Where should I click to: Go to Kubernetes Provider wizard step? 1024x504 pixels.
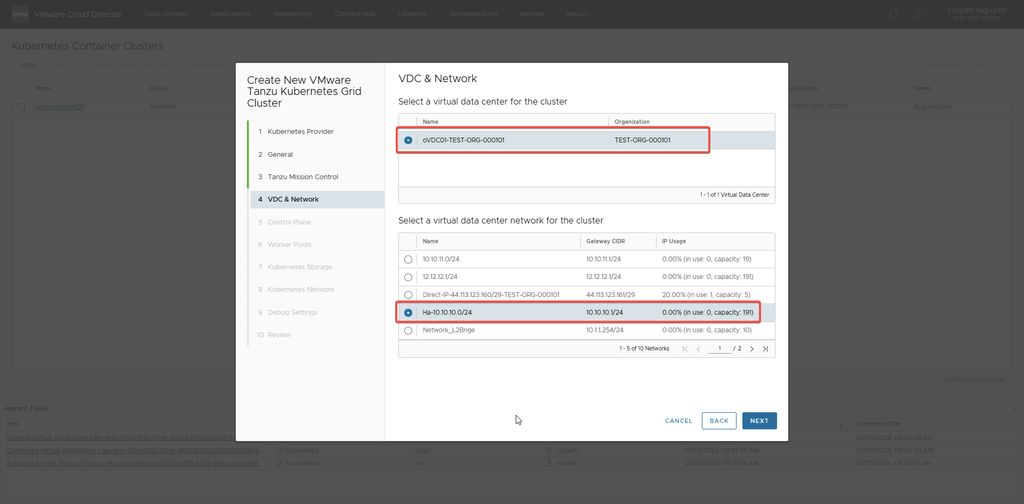300,132
